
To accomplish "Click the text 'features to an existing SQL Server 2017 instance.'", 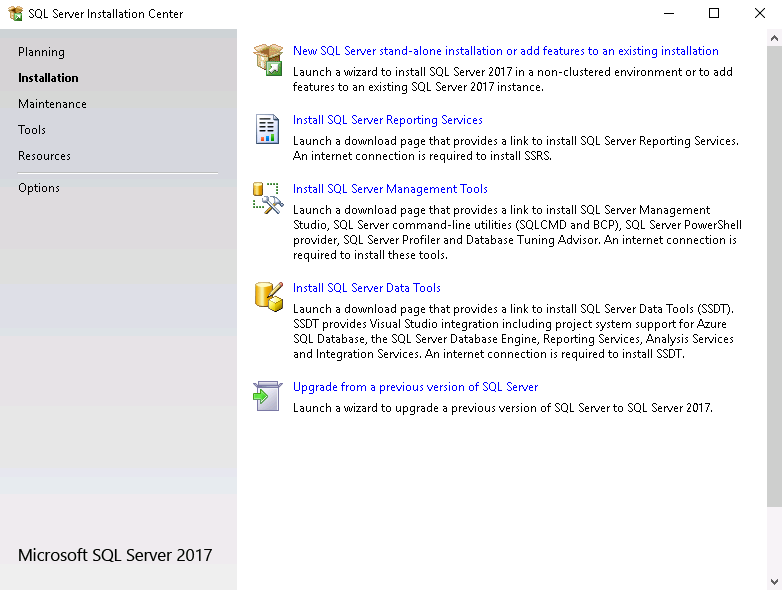I will (418, 87).
